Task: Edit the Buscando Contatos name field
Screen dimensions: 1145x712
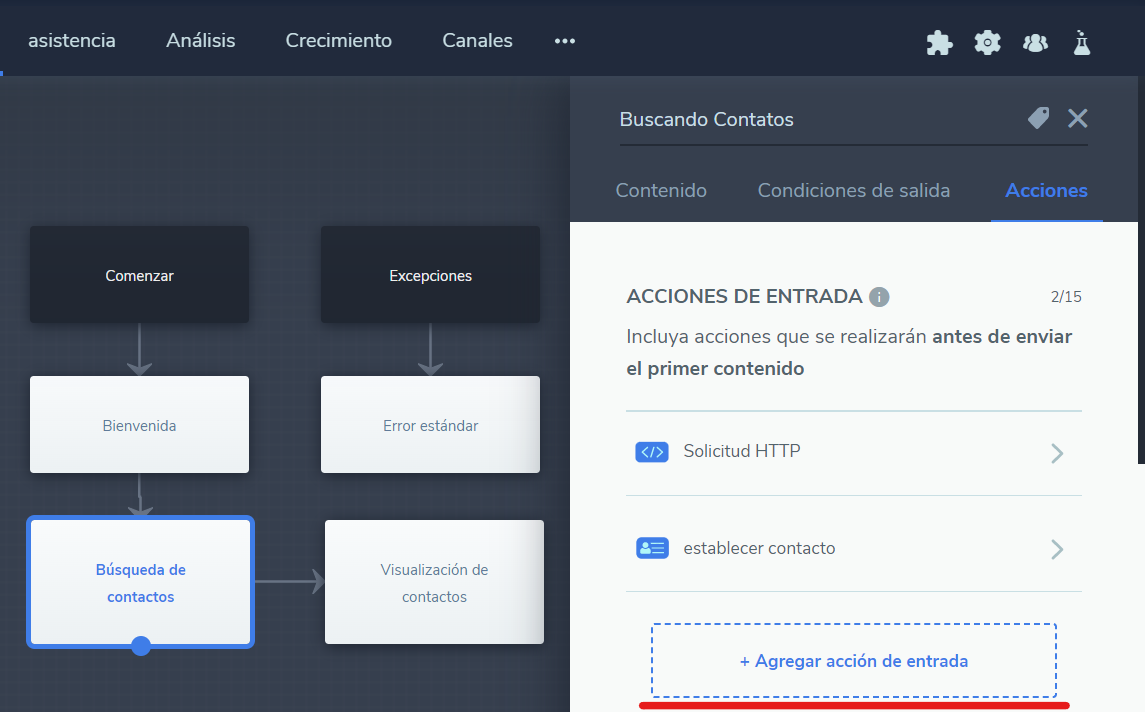Action: tap(800, 120)
